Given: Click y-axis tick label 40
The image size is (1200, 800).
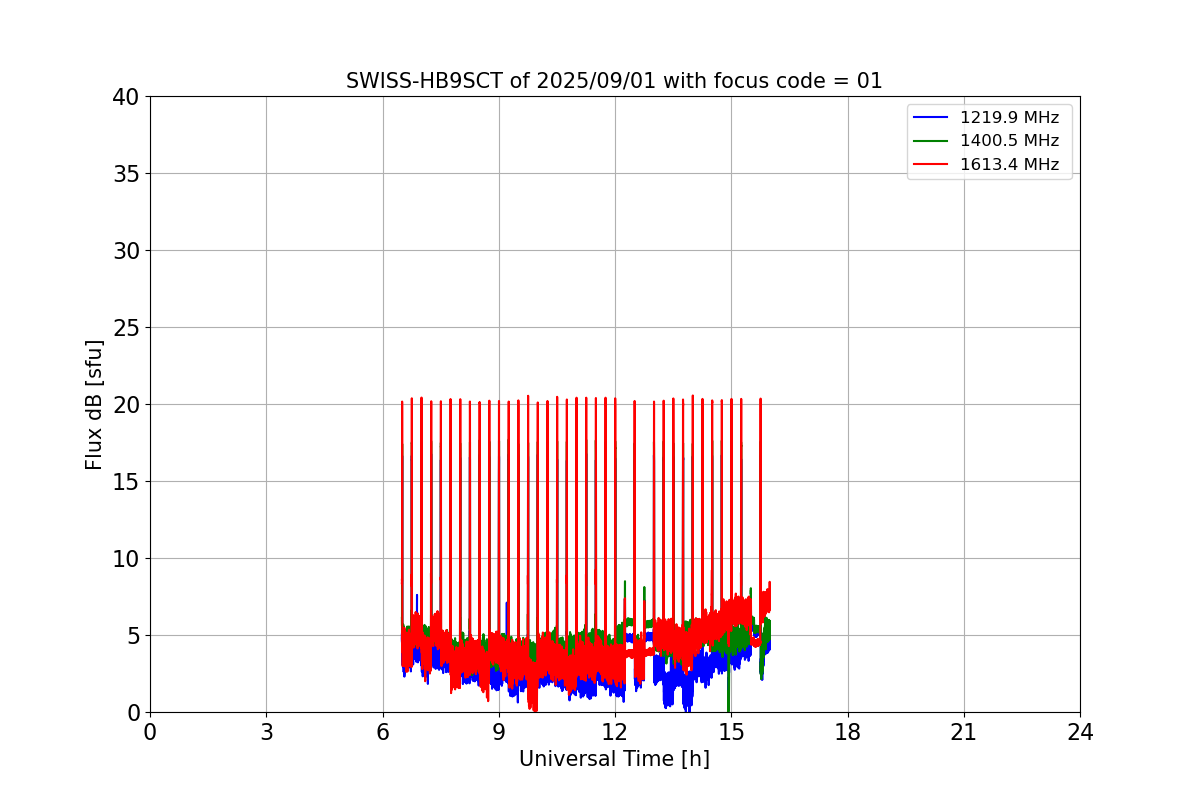Looking at the screenshot, I should [x=126, y=97].
